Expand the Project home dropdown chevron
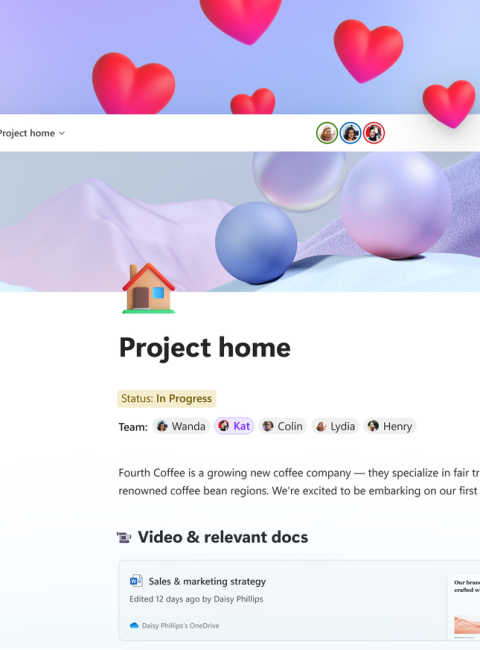Screen dimensions: 480x650 (62, 133)
